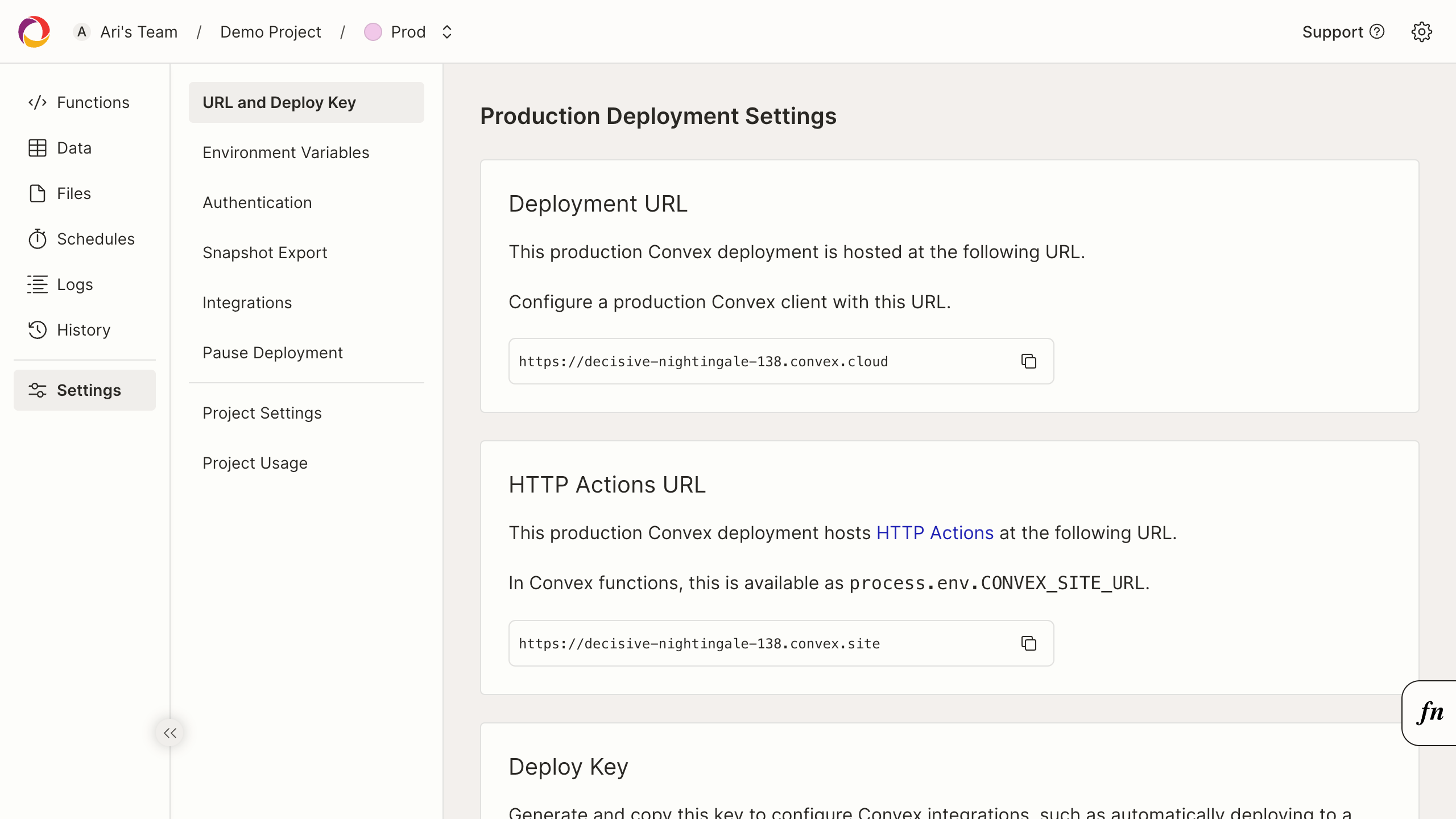Click the Deployment URL heading
Screen dimensions: 1456x819
point(598,204)
